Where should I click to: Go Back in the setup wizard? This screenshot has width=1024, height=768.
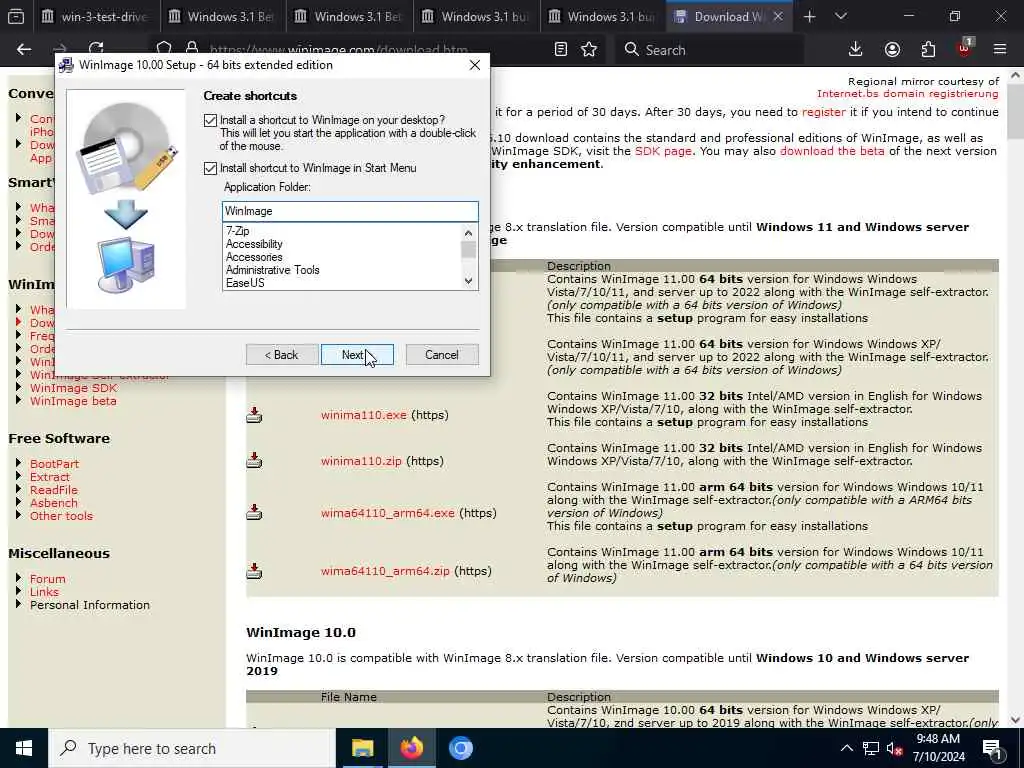pos(282,355)
